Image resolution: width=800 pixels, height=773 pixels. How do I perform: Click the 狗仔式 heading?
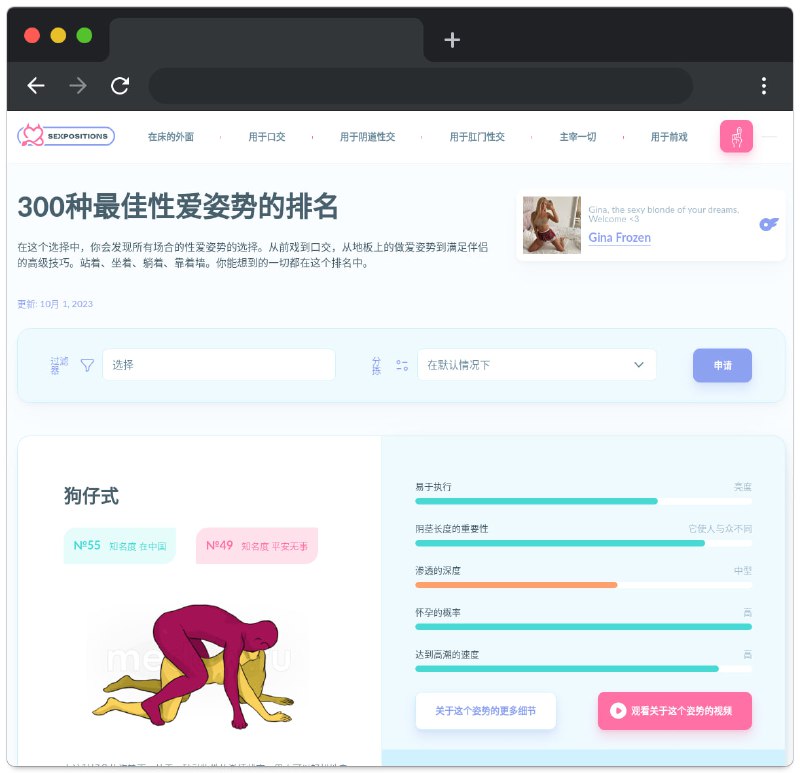(91, 496)
